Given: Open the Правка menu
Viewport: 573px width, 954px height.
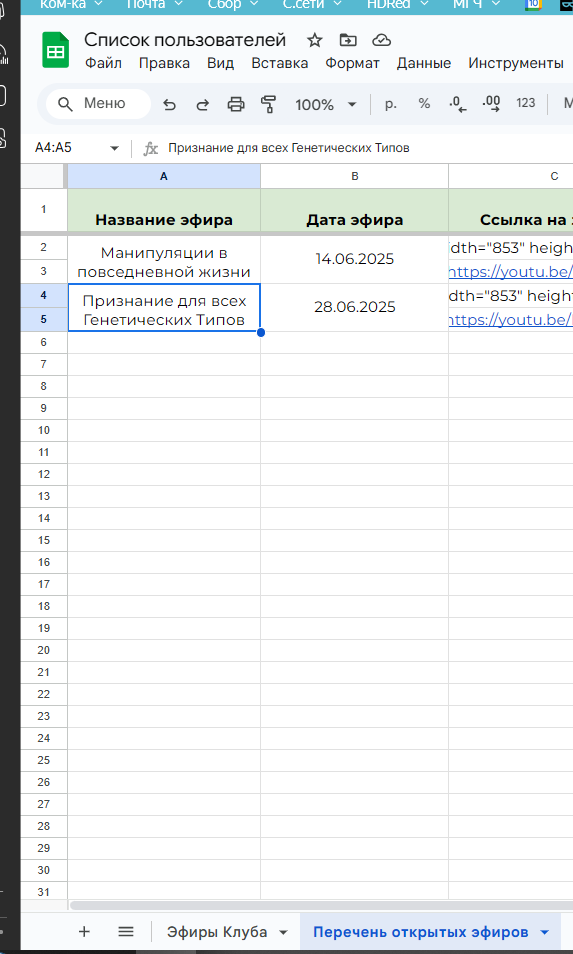Looking at the screenshot, I should point(164,63).
